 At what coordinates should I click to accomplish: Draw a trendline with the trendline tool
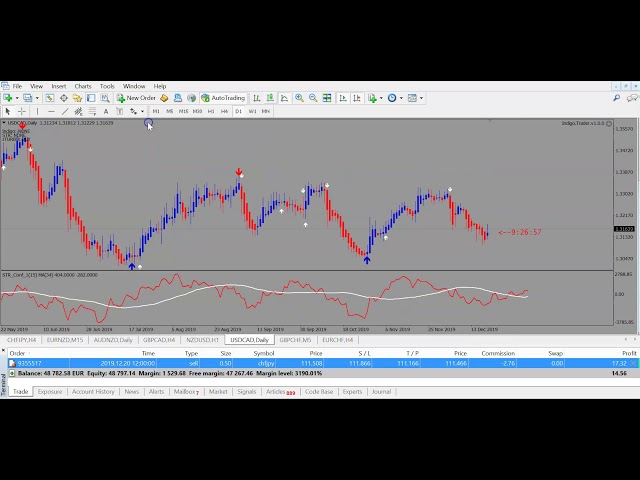[x=63, y=111]
